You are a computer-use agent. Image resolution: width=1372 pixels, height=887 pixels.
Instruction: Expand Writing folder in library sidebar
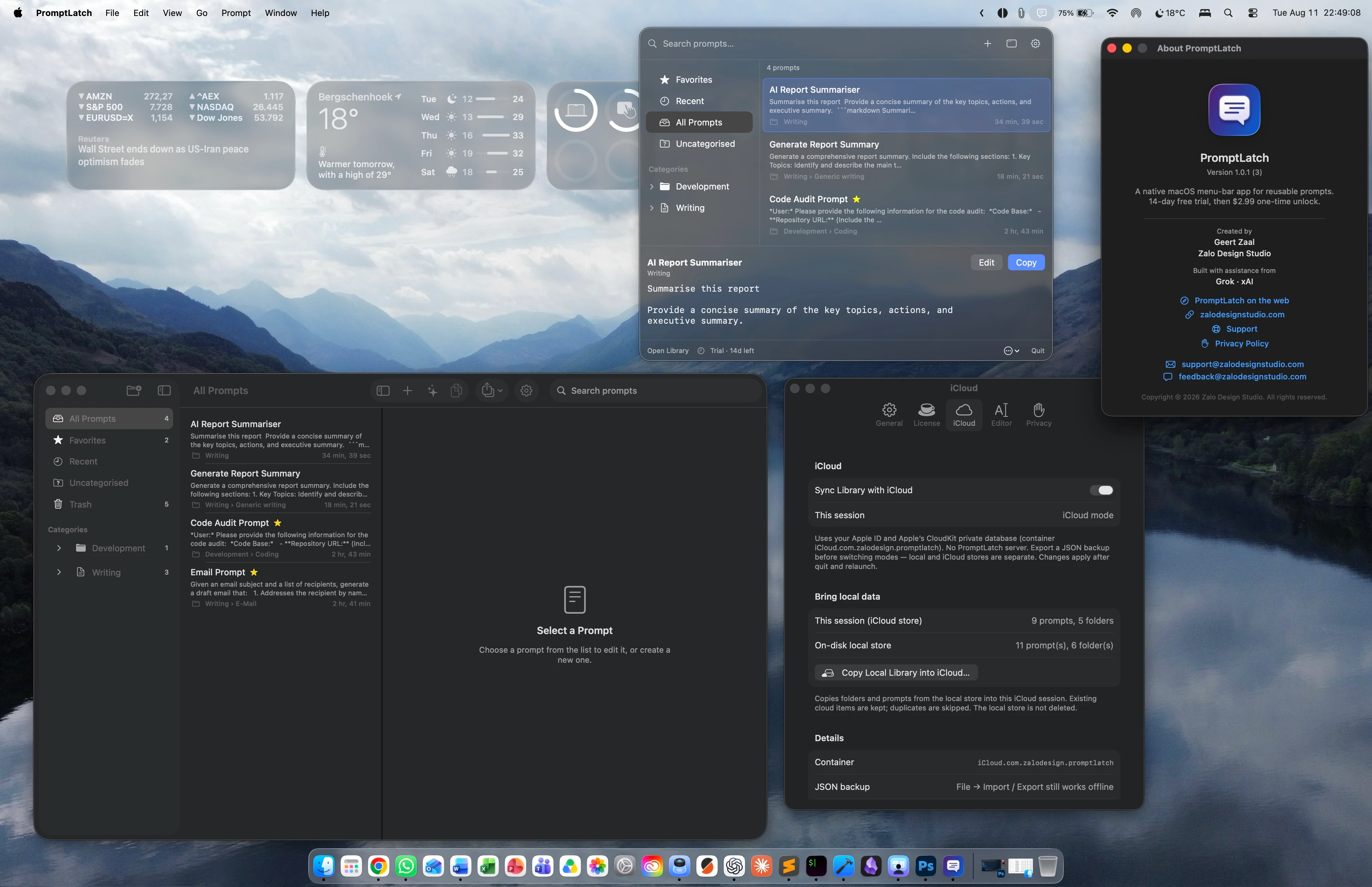(59, 573)
